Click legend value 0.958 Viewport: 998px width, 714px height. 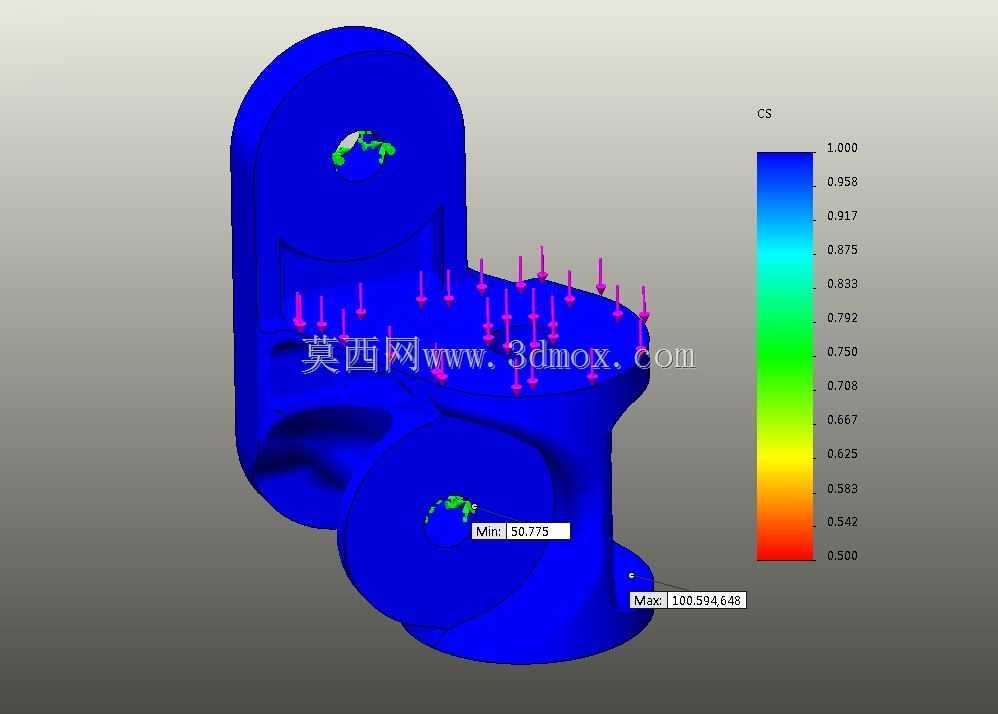842,182
